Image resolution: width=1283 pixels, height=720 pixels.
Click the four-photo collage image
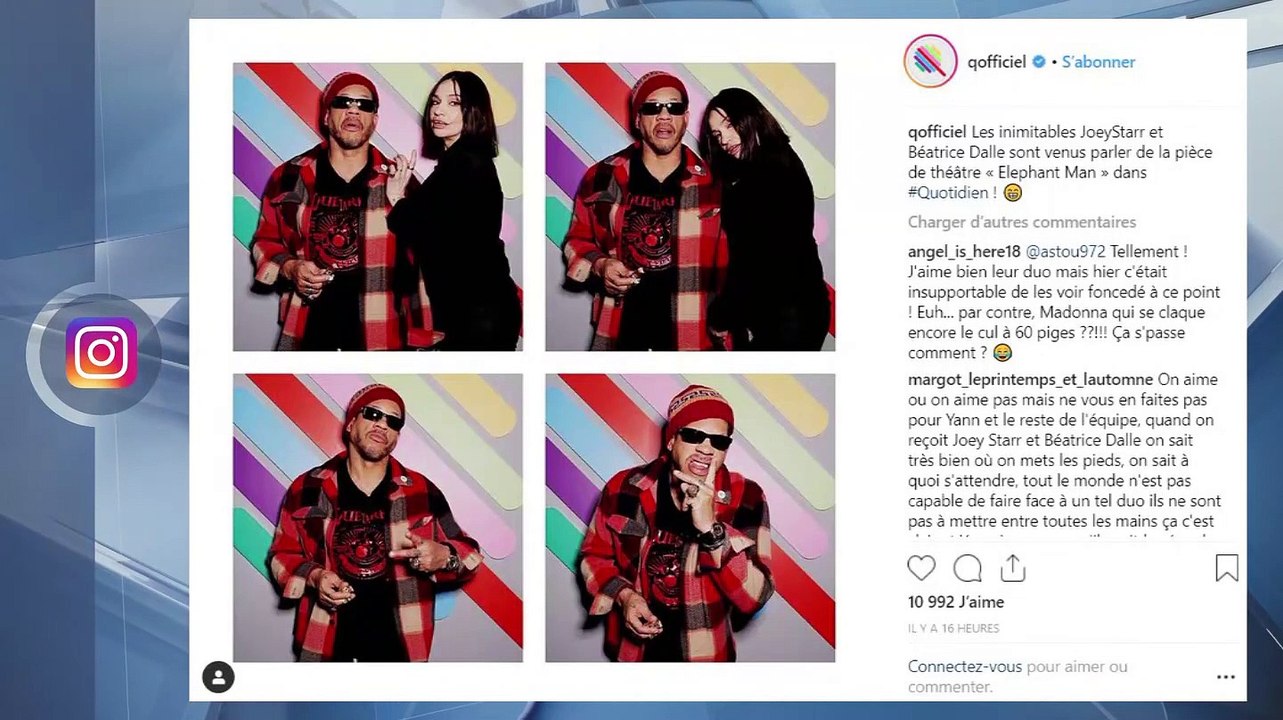(534, 362)
